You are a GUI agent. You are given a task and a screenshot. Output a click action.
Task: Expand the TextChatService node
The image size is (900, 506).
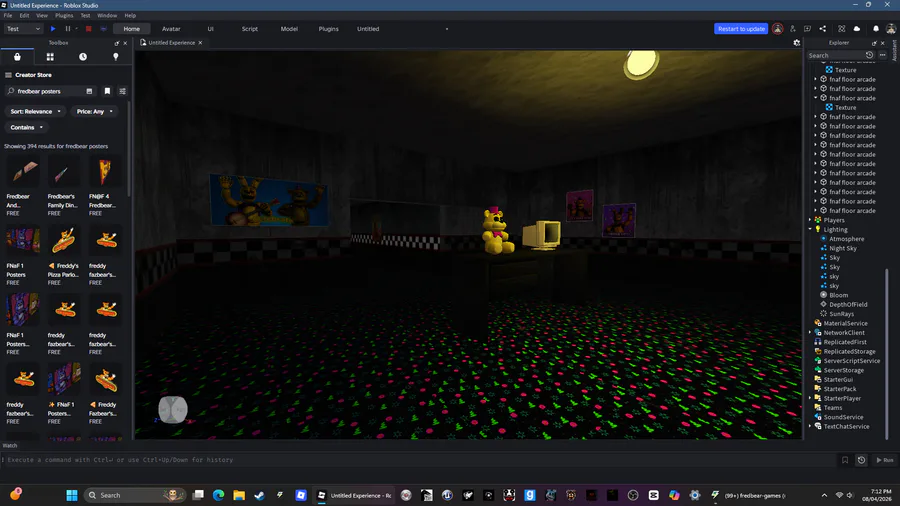[x=810, y=426]
